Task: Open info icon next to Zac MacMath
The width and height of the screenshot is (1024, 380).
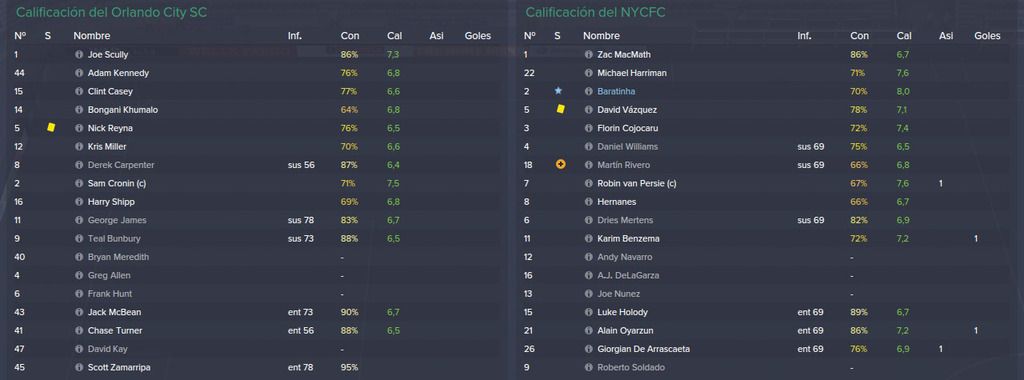Action: click(588, 55)
